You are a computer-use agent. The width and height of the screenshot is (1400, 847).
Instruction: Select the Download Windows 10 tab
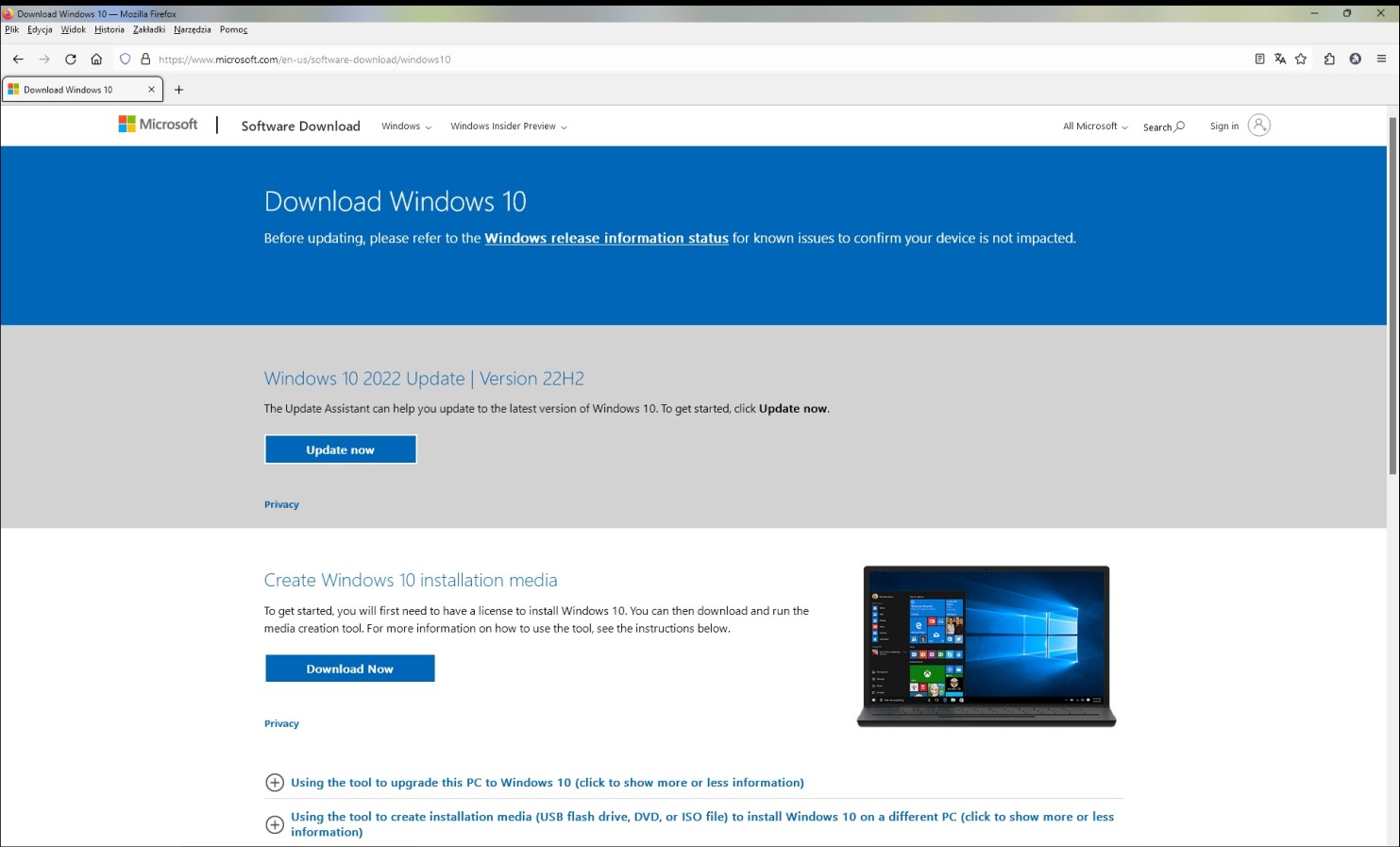[83, 90]
